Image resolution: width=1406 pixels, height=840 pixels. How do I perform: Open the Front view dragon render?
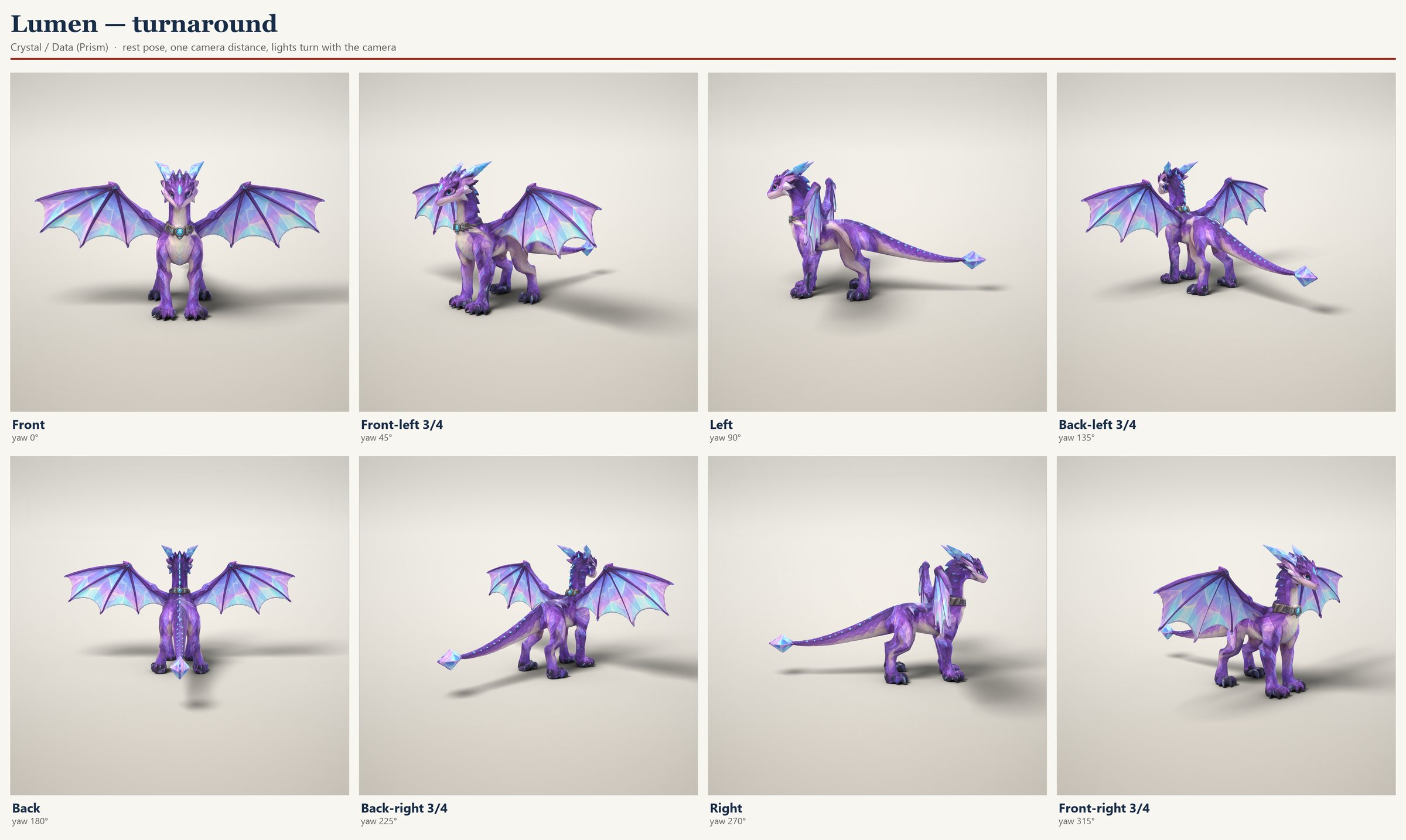179,242
